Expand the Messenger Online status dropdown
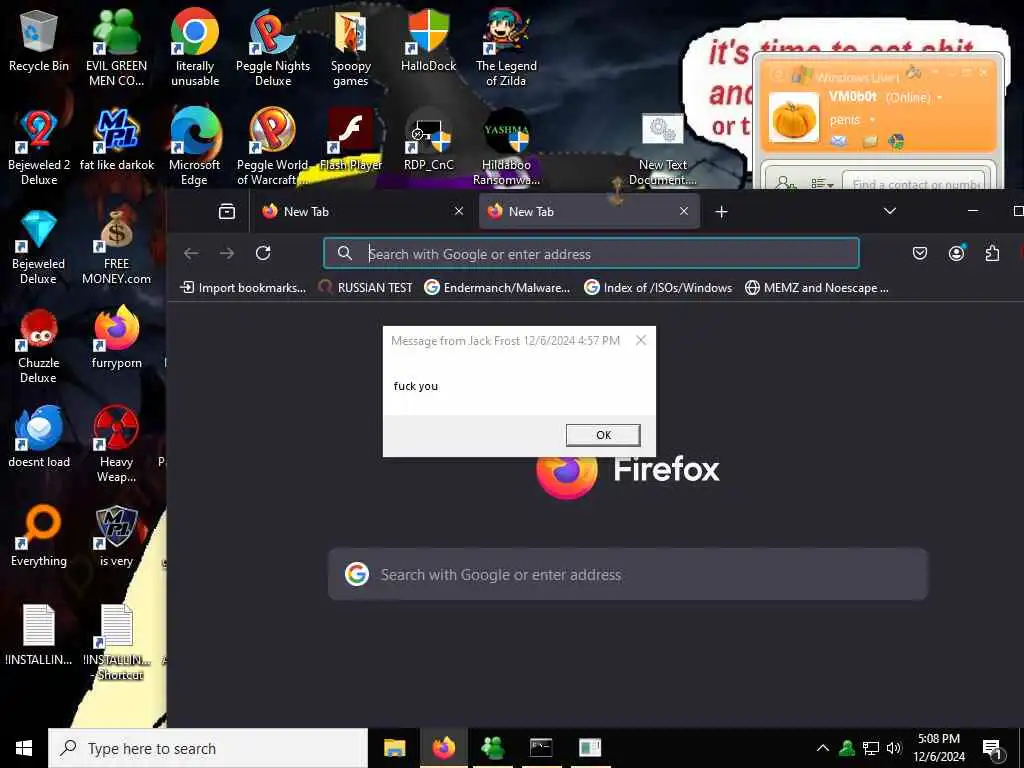The height and width of the screenshot is (768, 1024). tap(940, 97)
